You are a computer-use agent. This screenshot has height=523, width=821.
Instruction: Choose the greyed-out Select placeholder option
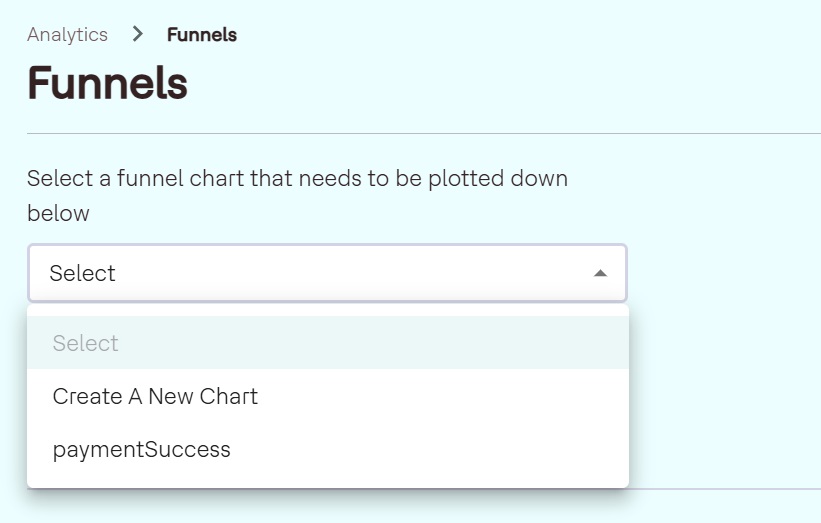click(x=86, y=343)
